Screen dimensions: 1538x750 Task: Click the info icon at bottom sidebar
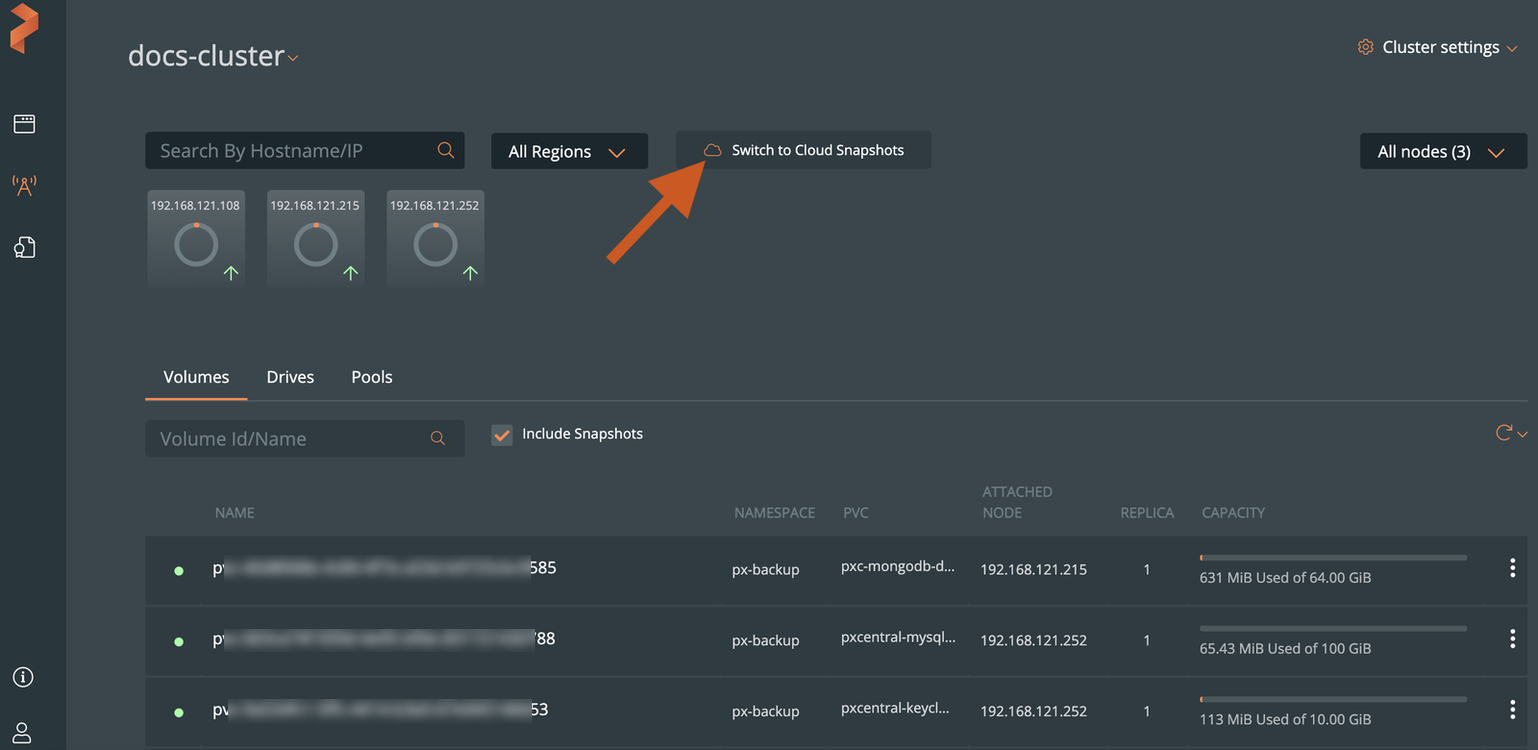[23, 677]
